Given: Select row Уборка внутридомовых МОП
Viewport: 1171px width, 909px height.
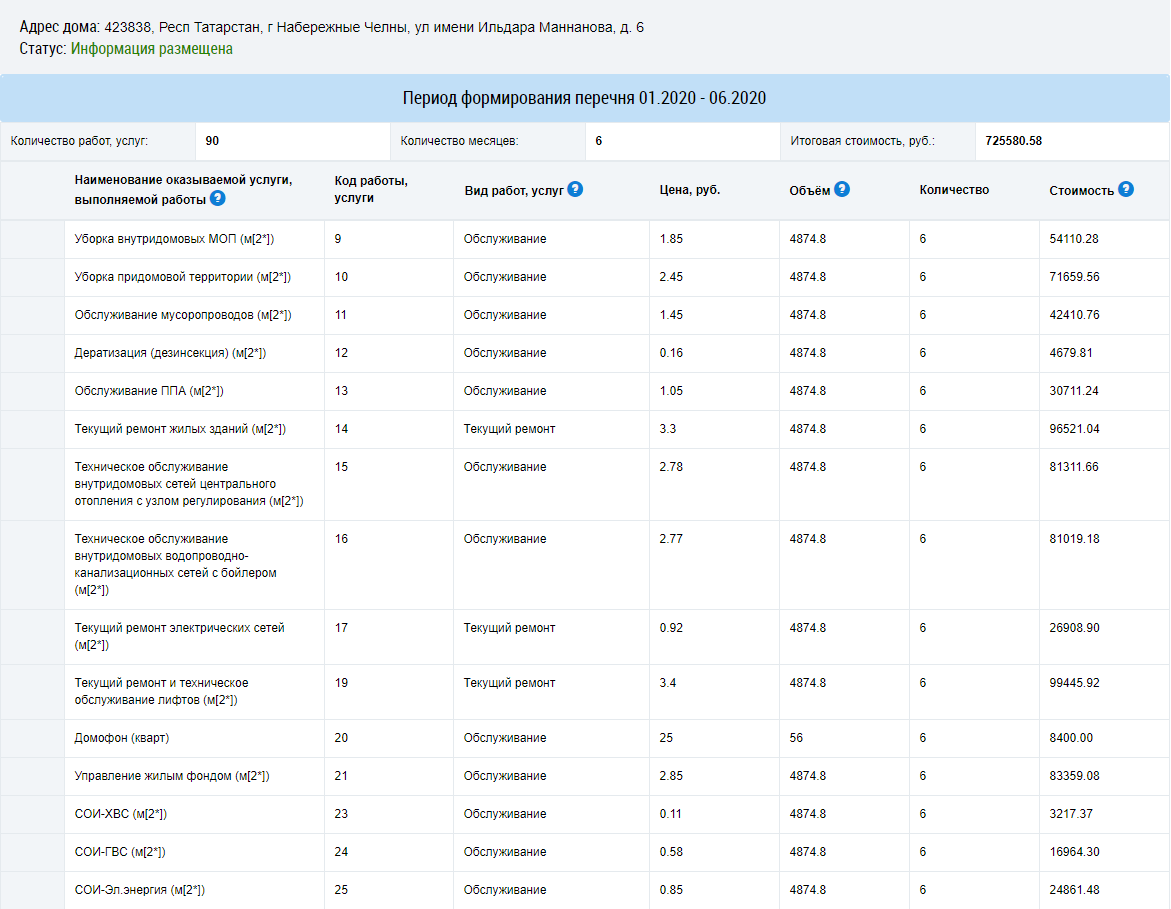Looking at the screenshot, I should pos(585,239).
